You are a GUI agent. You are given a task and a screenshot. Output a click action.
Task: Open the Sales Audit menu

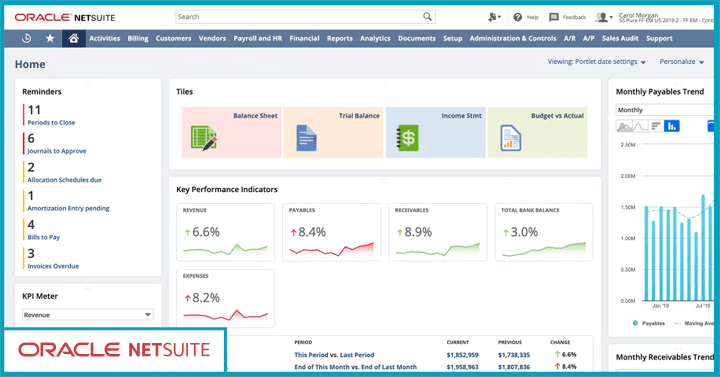point(620,39)
